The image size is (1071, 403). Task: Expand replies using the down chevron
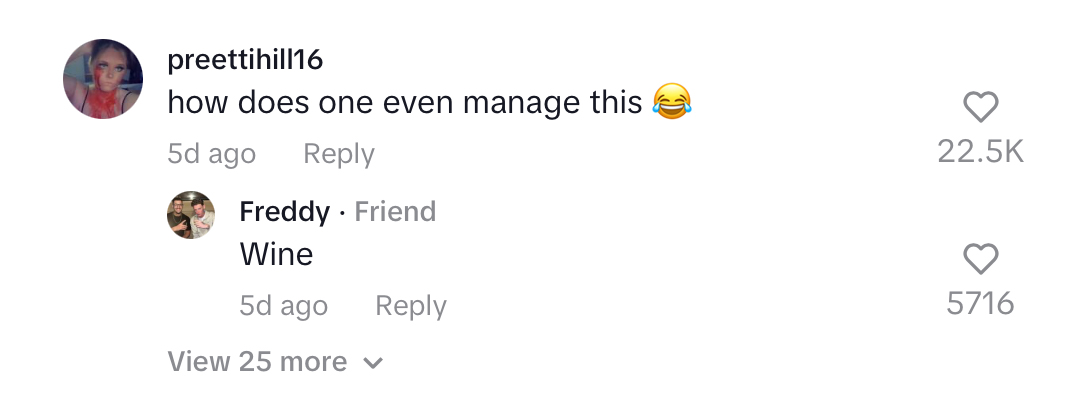(373, 363)
